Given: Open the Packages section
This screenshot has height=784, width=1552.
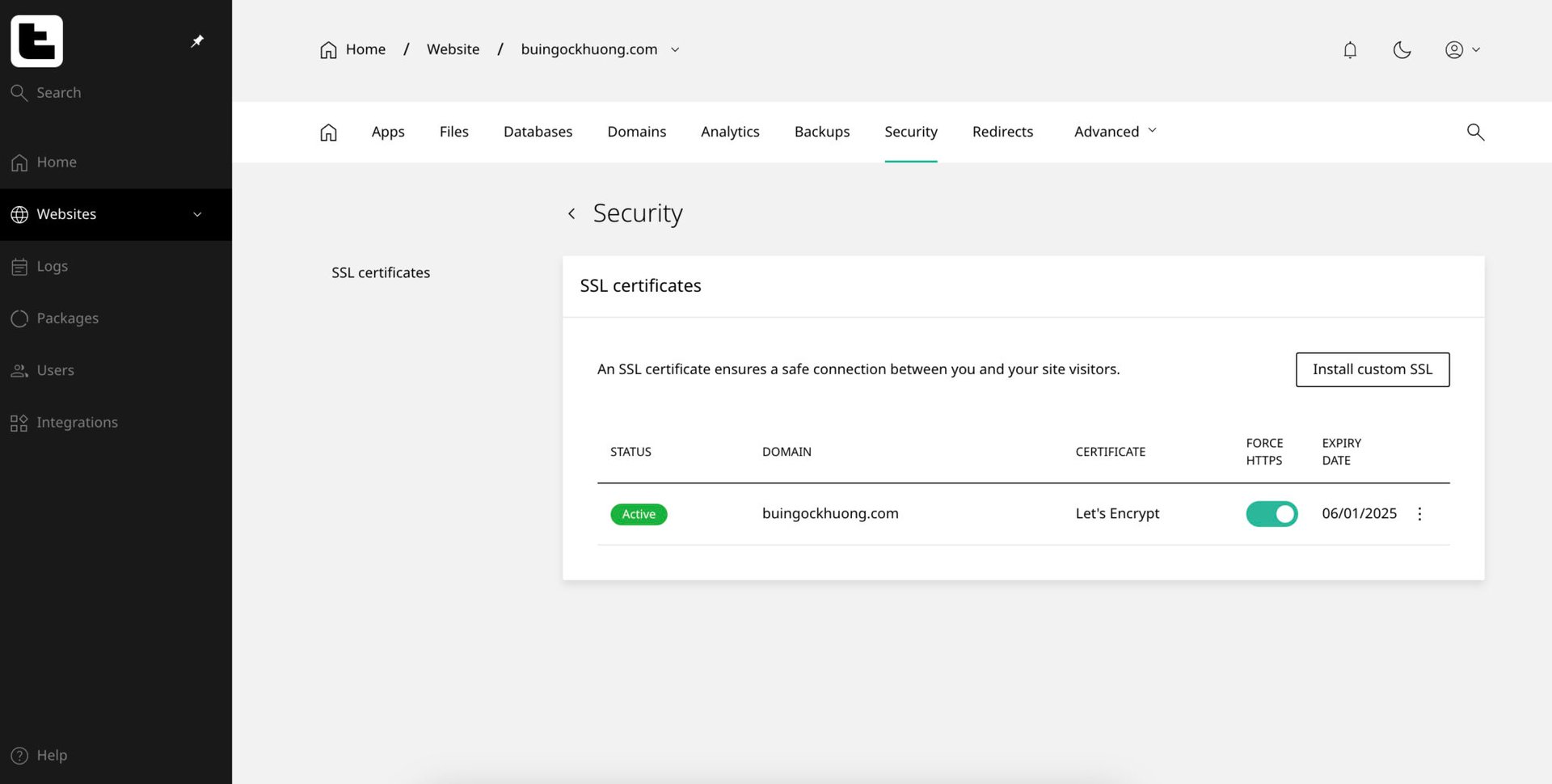Looking at the screenshot, I should [67, 318].
